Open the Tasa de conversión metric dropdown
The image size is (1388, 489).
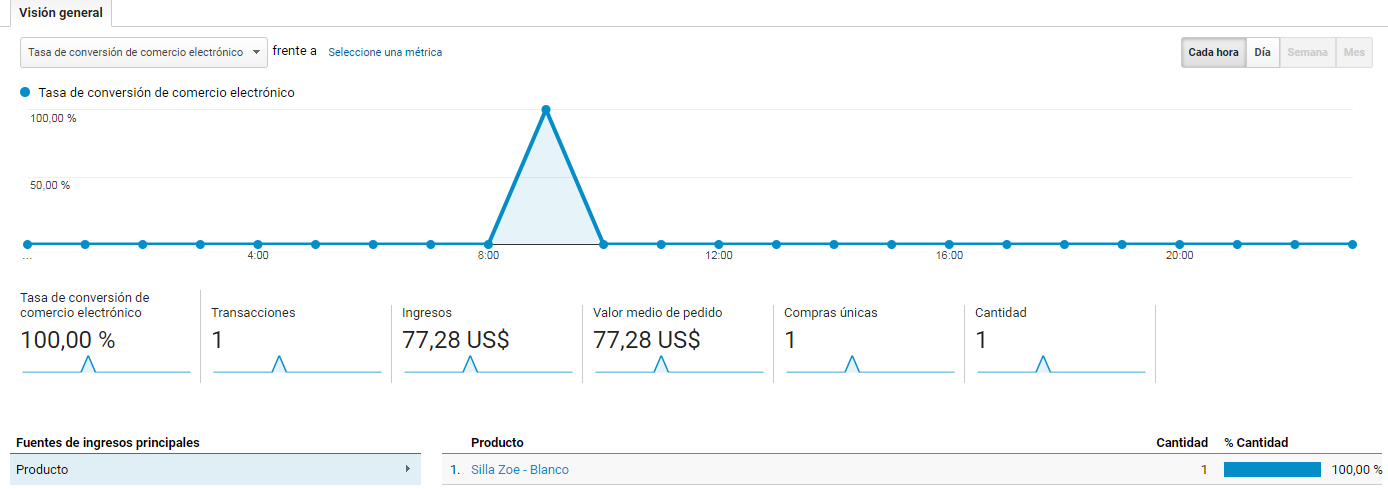coord(144,52)
